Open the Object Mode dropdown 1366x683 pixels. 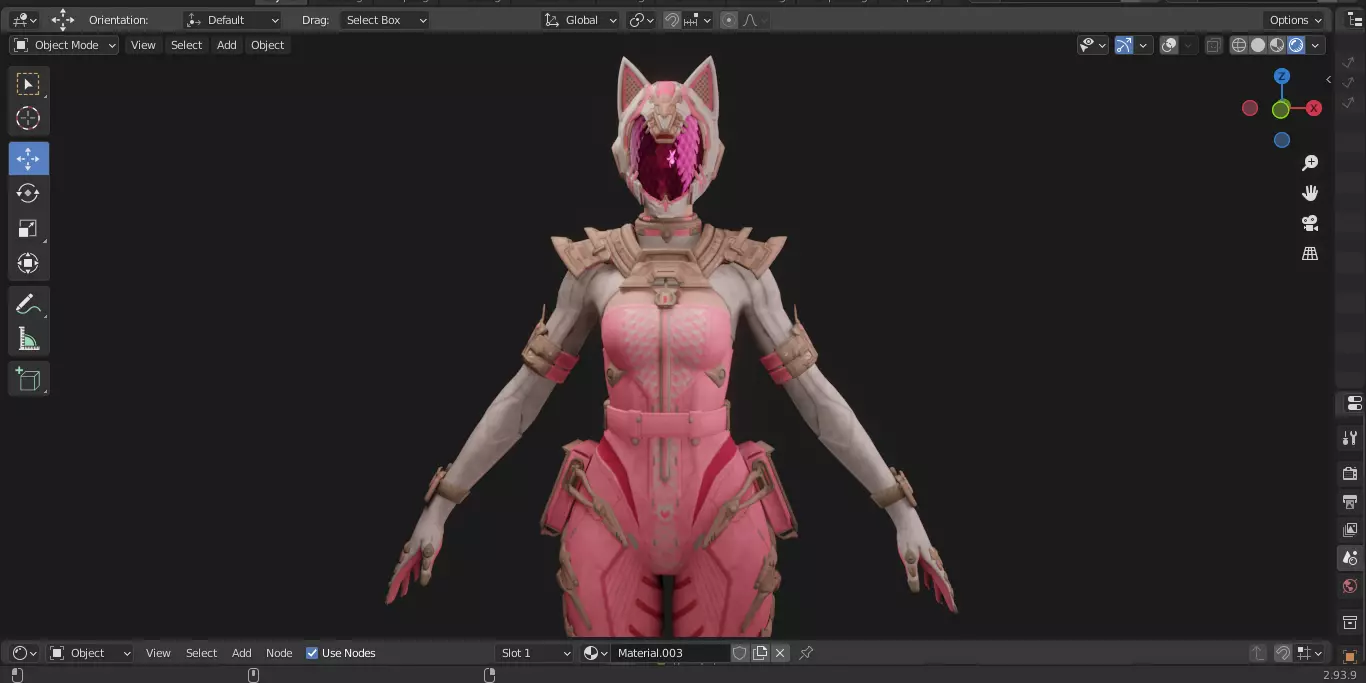(x=64, y=45)
